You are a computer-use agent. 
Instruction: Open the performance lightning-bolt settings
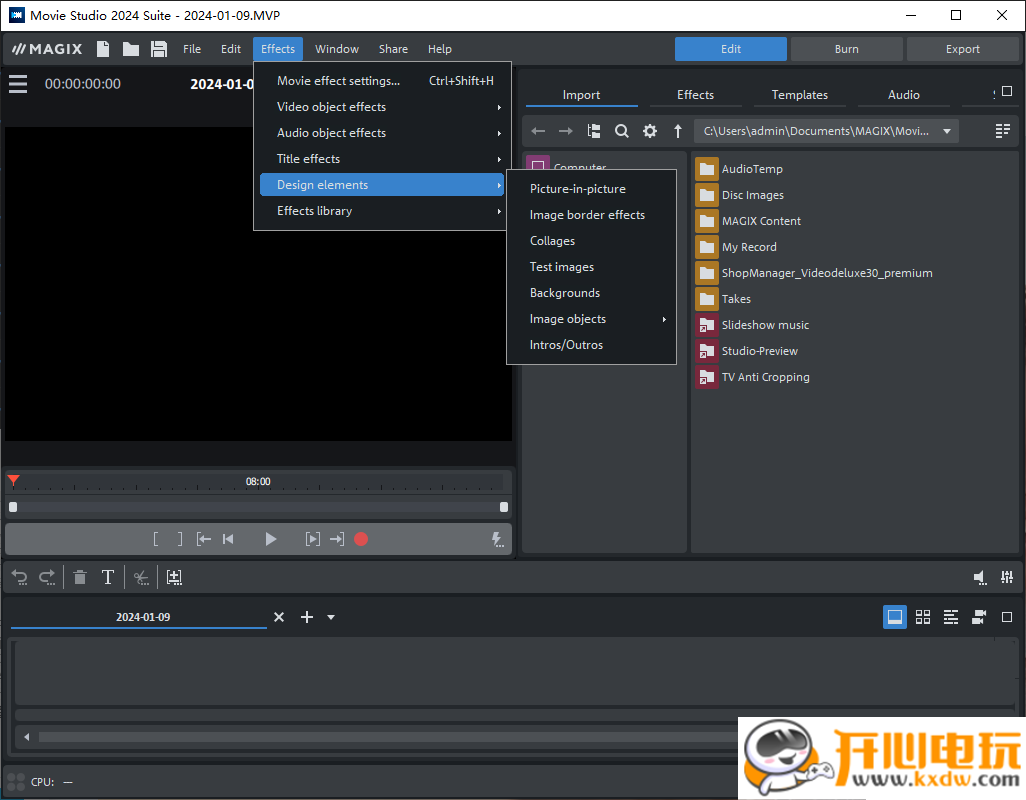[x=497, y=539]
